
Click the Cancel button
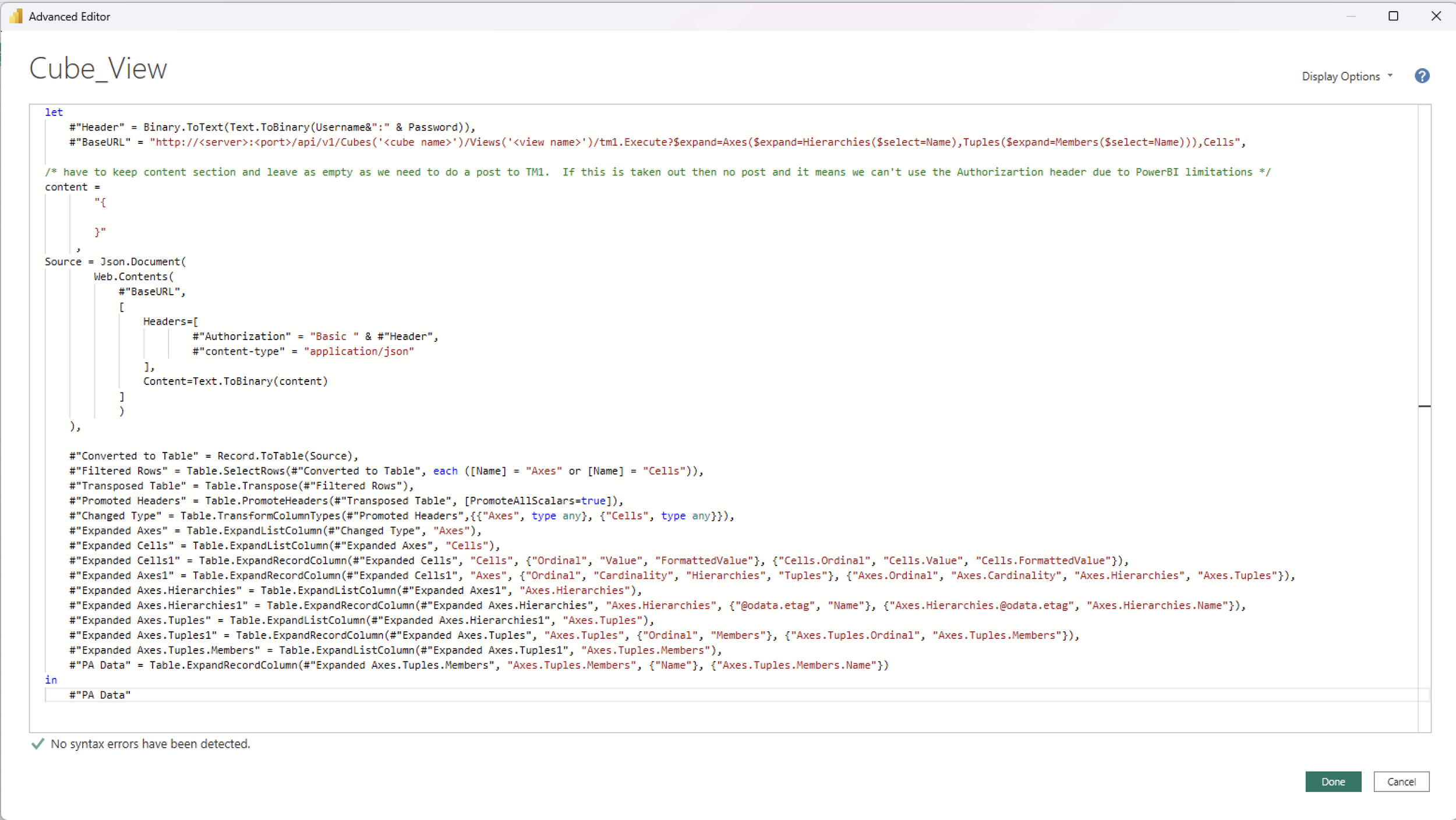(1401, 782)
